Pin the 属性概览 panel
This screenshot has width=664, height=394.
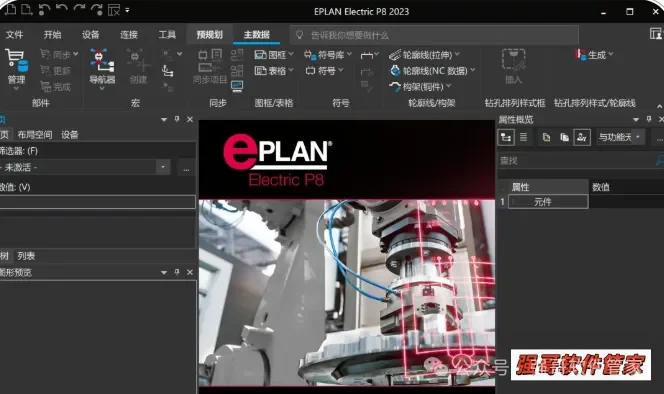[649, 119]
